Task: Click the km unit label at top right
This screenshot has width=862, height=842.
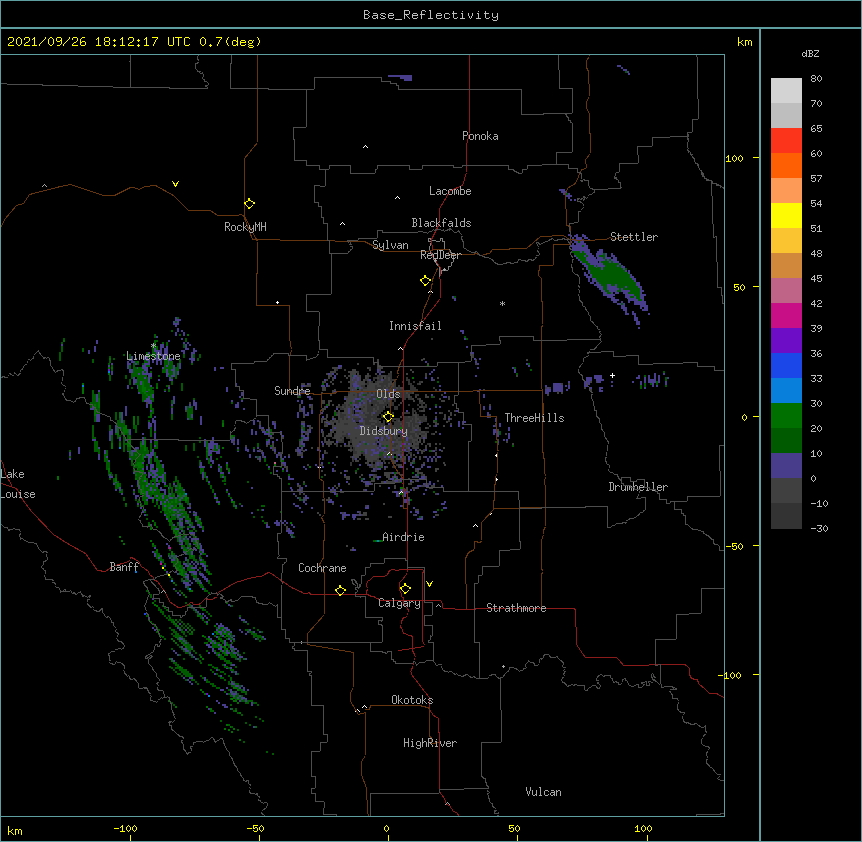Action: pos(744,42)
